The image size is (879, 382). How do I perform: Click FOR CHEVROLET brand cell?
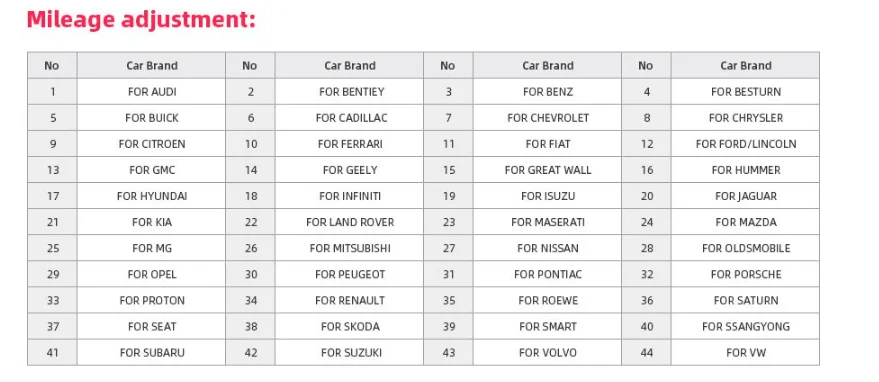click(547, 118)
